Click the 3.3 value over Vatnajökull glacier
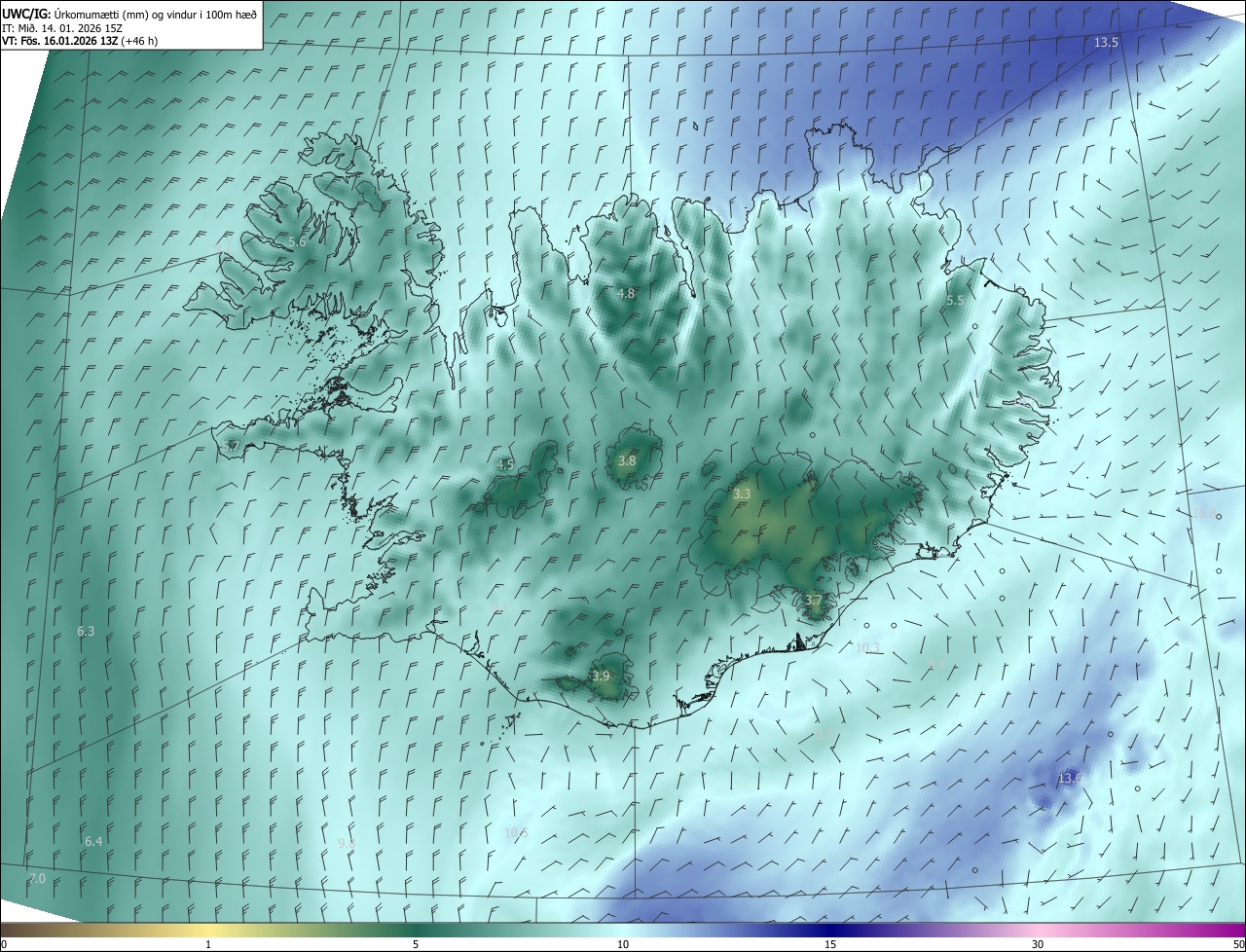Image resolution: width=1246 pixels, height=952 pixels. pyautogui.click(x=742, y=494)
